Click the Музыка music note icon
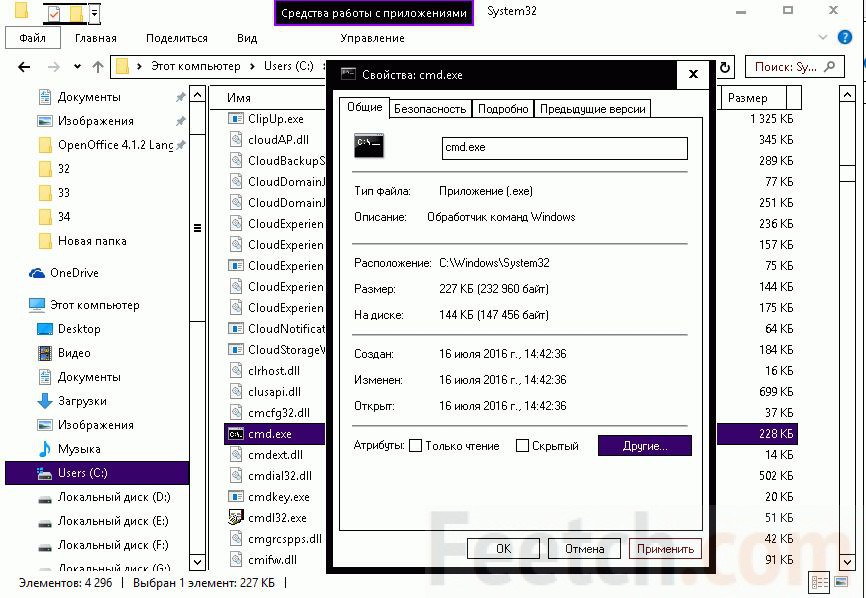866x598 pixels. click(45, 449)
